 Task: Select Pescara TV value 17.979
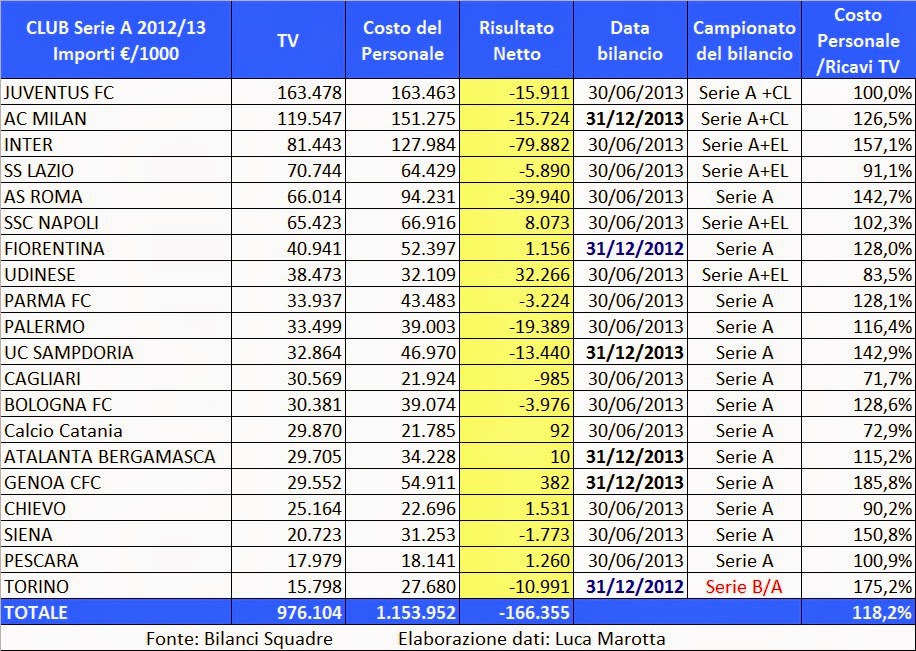314,560
